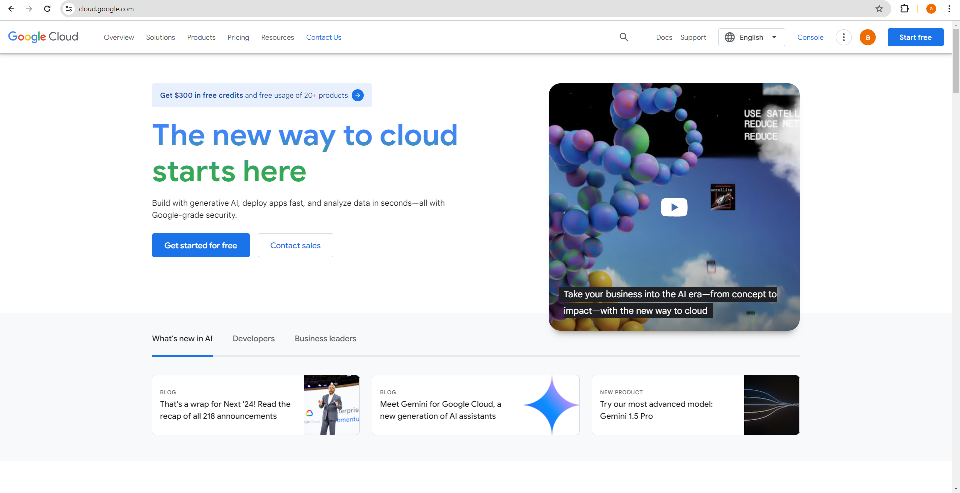Viewport: 960px width, 493px height.
Task: Click the browser back arrow
Action: tap(11, 9)
